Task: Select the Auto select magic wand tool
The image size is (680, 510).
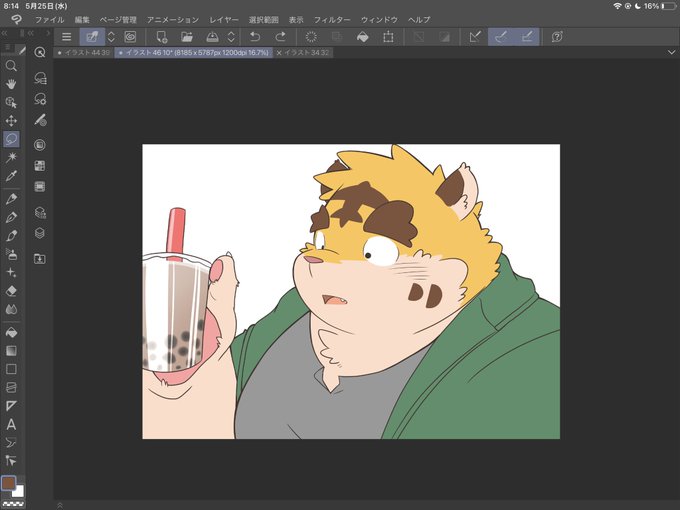Action: [x=11, y=157]
